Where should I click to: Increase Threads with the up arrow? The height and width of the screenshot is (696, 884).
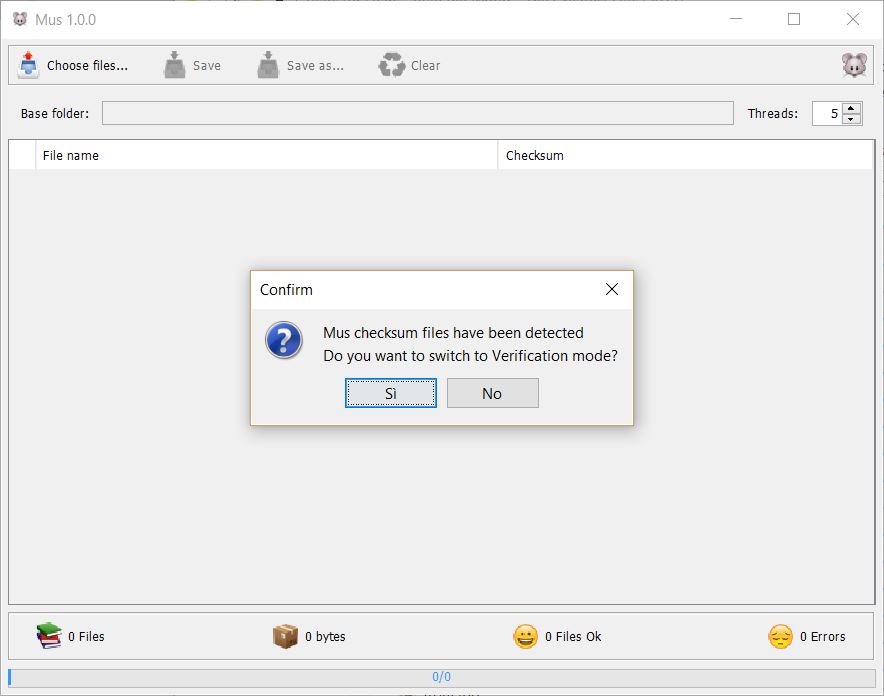851,108
